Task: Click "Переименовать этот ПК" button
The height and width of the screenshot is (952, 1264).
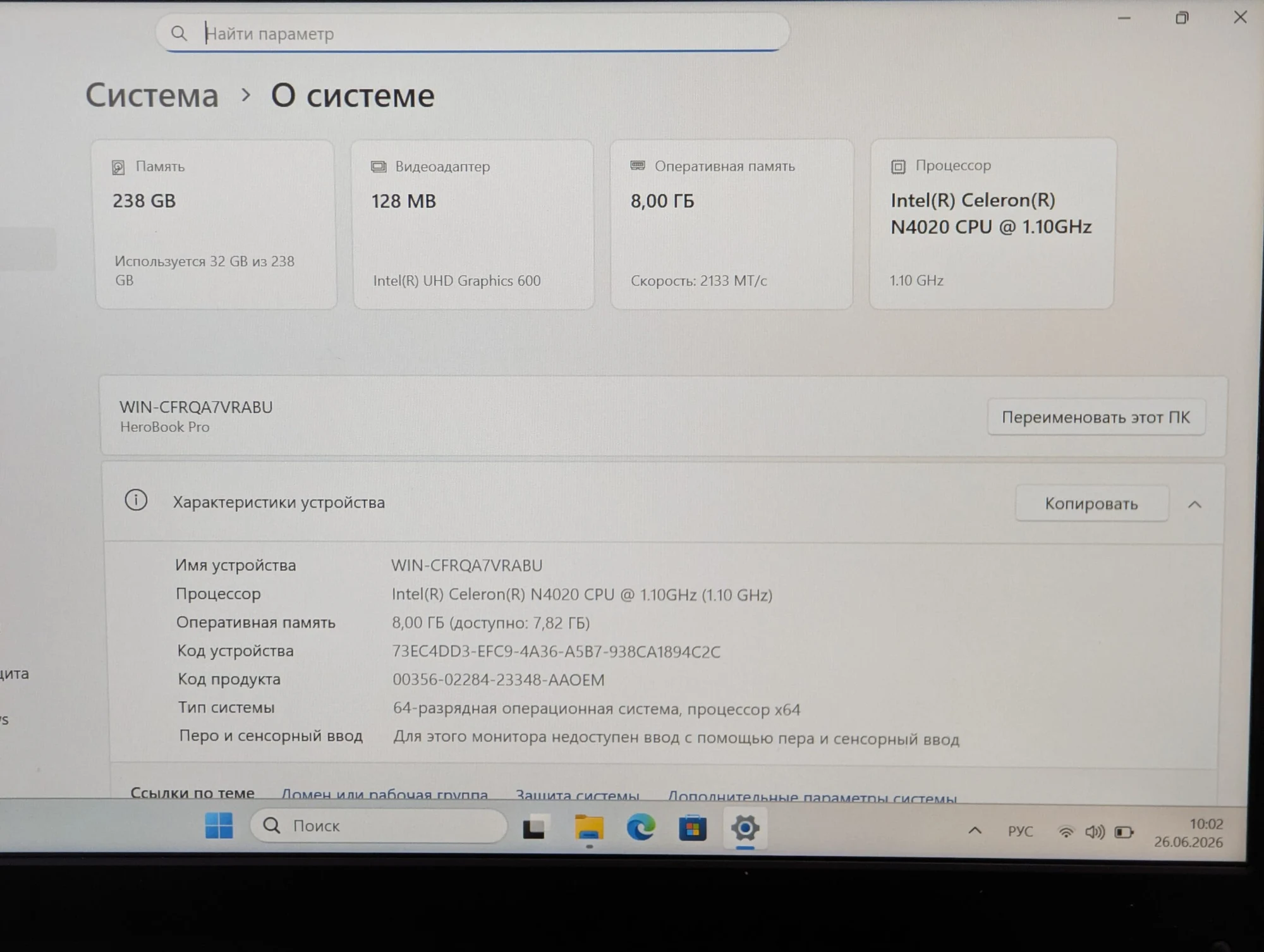Action: [x=1096, y=417]
